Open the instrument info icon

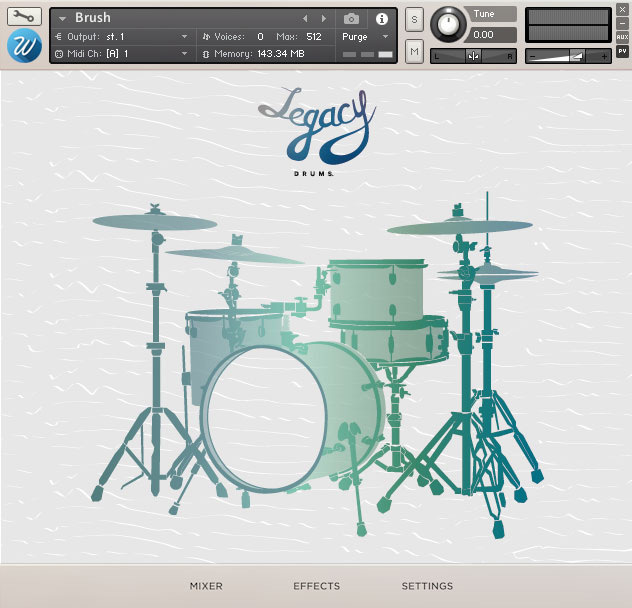[381, 18]
